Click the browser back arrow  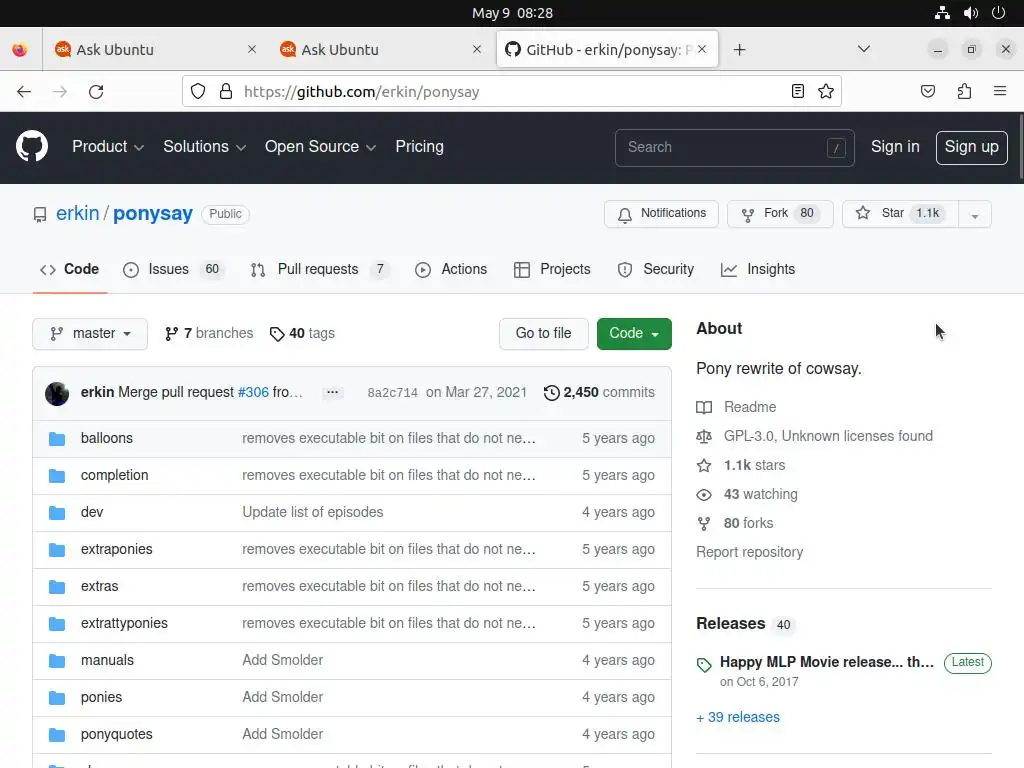(x=24, y=91)
